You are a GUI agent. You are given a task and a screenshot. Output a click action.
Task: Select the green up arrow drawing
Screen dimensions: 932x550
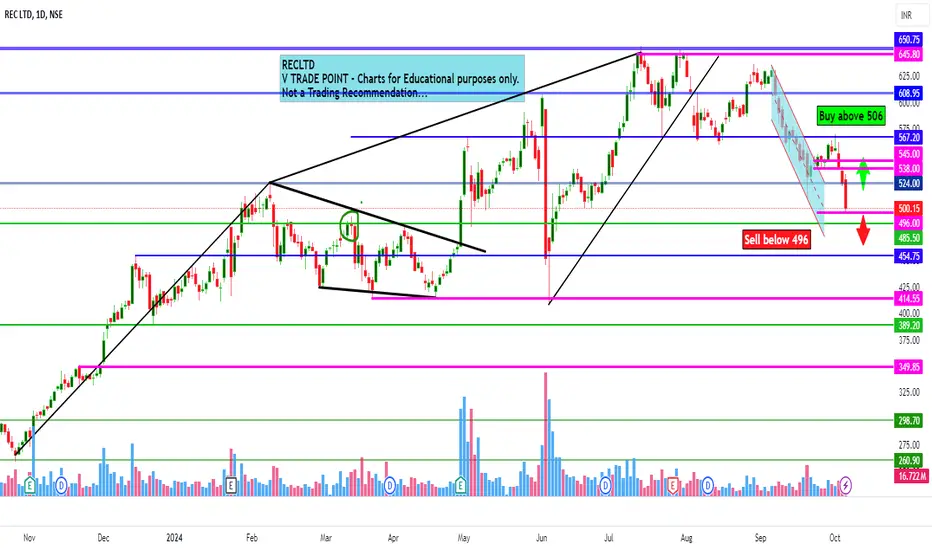863,175
